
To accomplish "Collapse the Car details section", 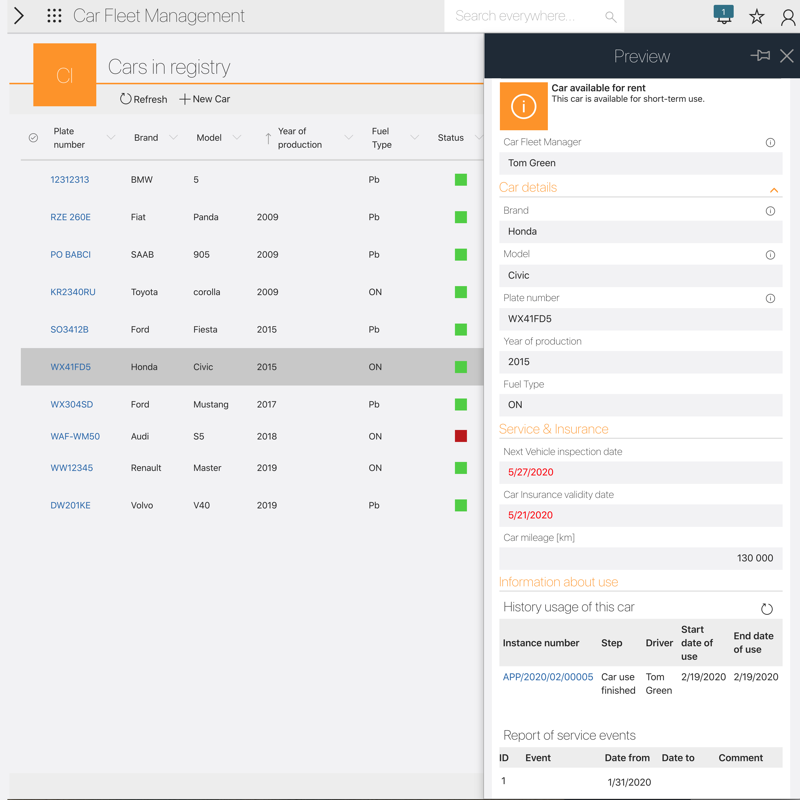I will click(x=773, y=189).
